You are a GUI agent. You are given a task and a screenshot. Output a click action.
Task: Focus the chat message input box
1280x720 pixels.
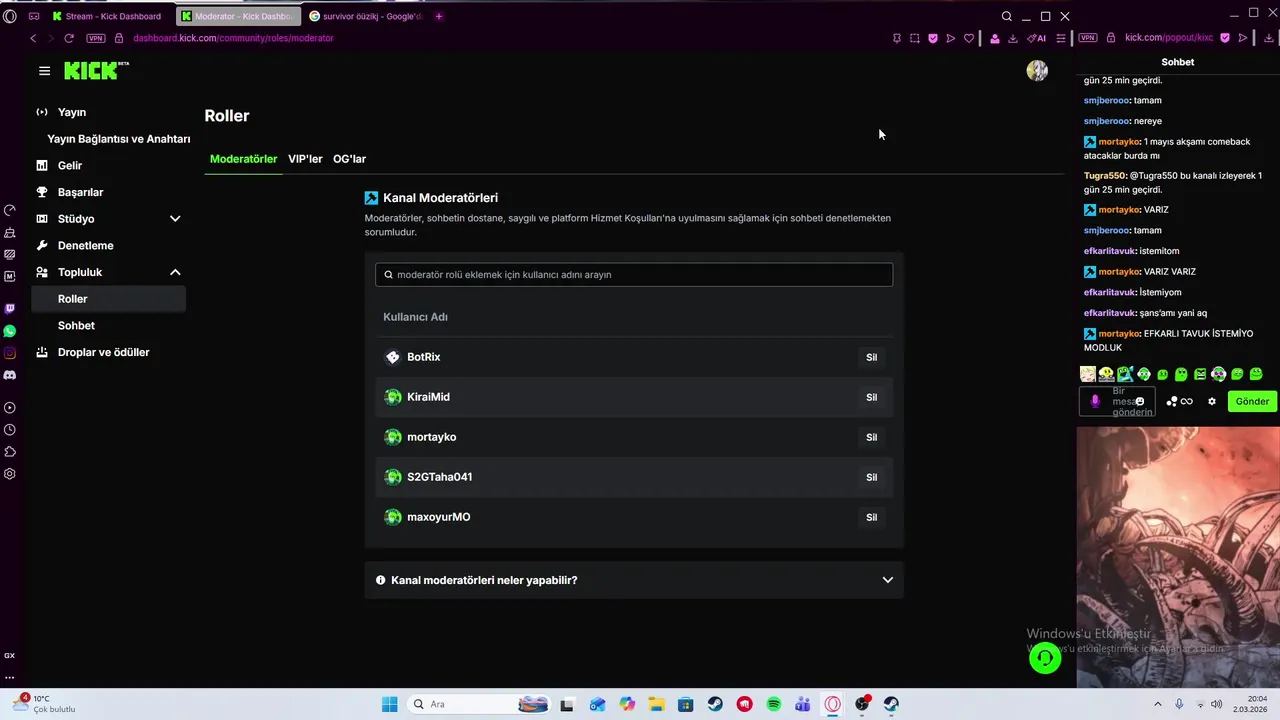(x=1118, y=401)
